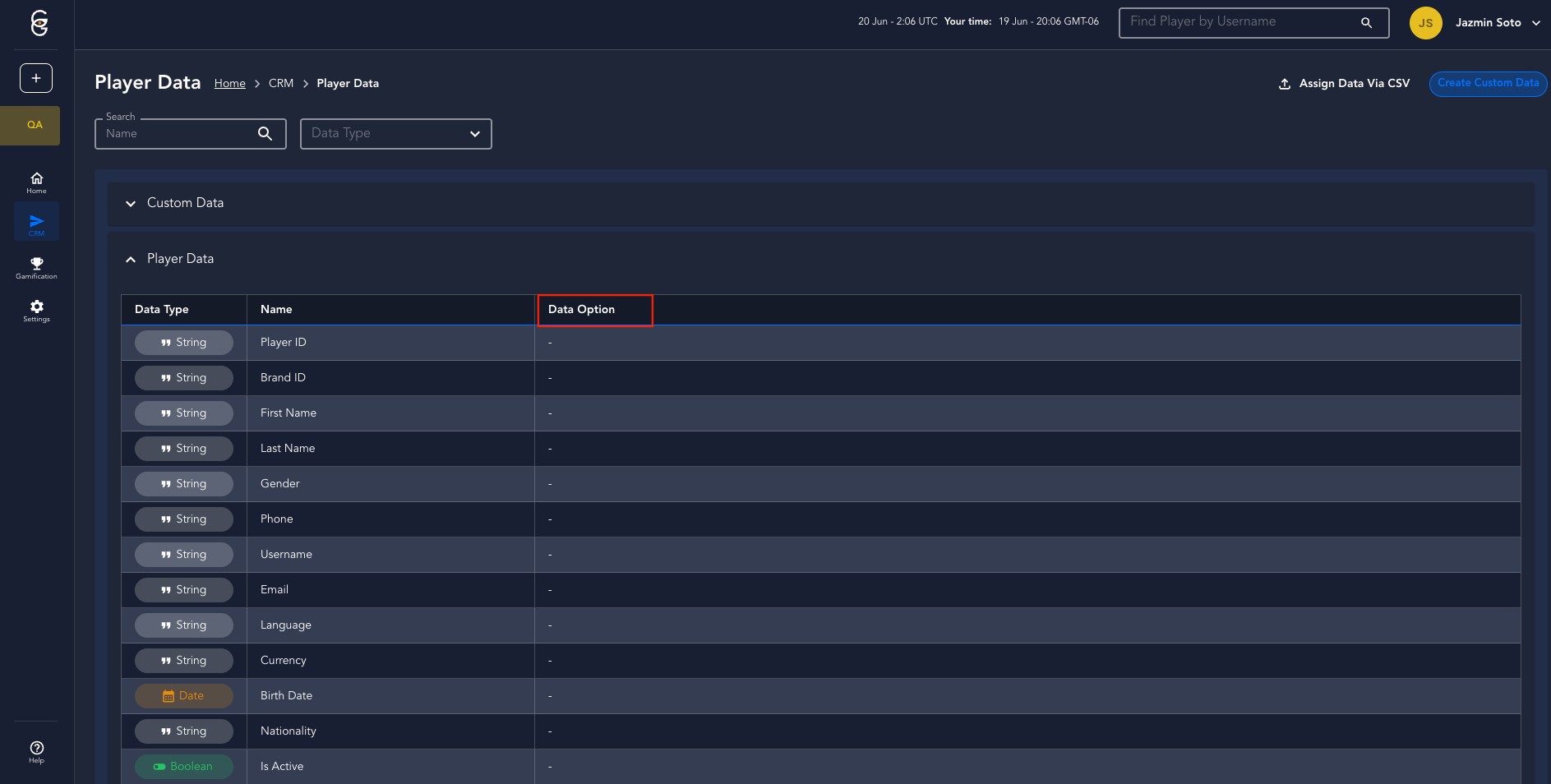Click the magnifier icon in Name search
Screen dimensions: 1551x784
coord(265,133)
